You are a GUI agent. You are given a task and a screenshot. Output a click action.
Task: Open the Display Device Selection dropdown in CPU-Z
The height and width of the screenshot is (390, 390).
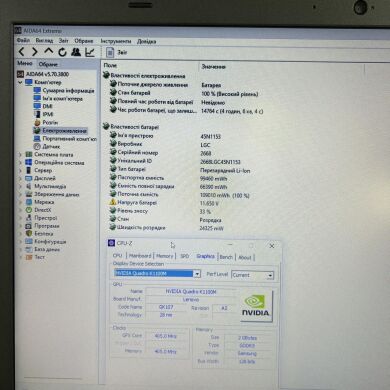tap(197, 274)
